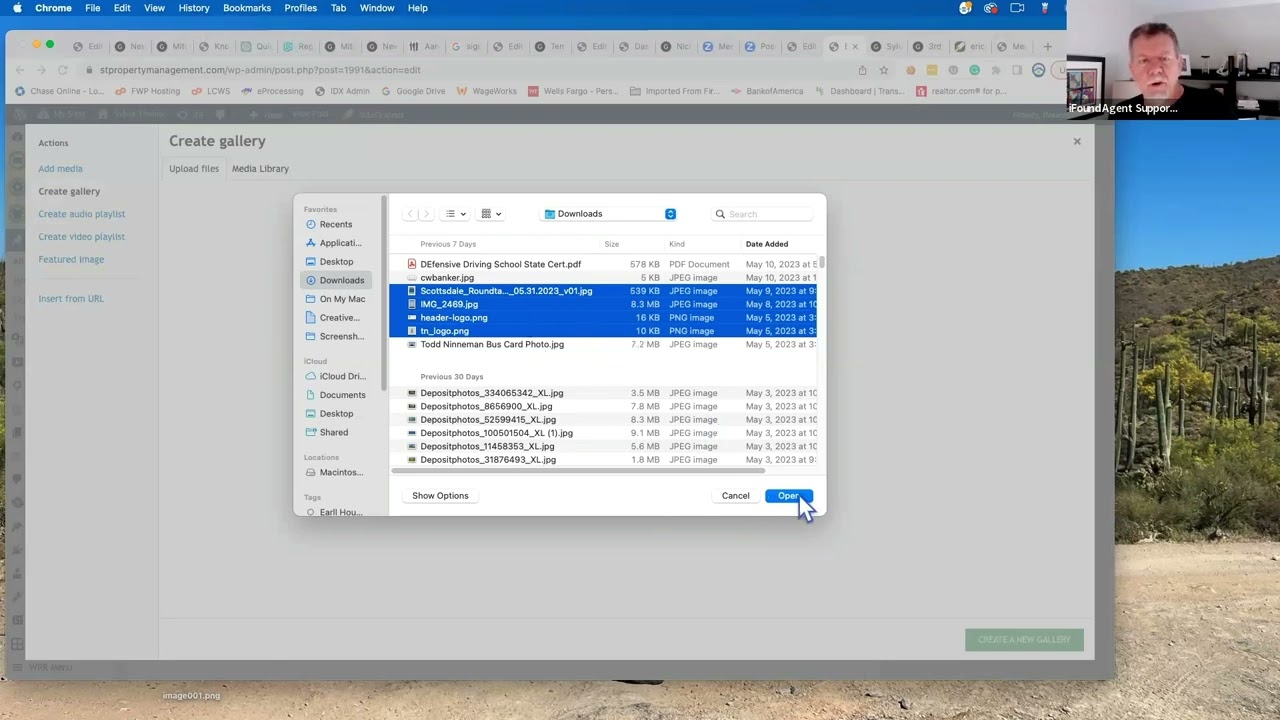Switch to the Media Library tab

260,169
